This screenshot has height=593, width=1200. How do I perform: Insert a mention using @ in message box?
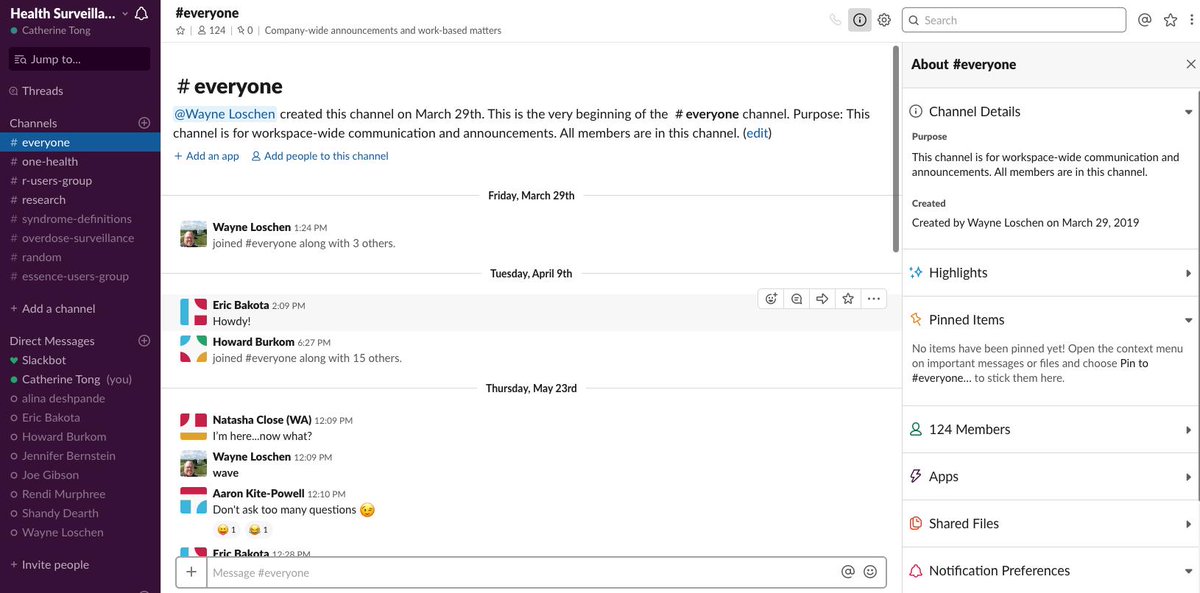coord(848,572)
